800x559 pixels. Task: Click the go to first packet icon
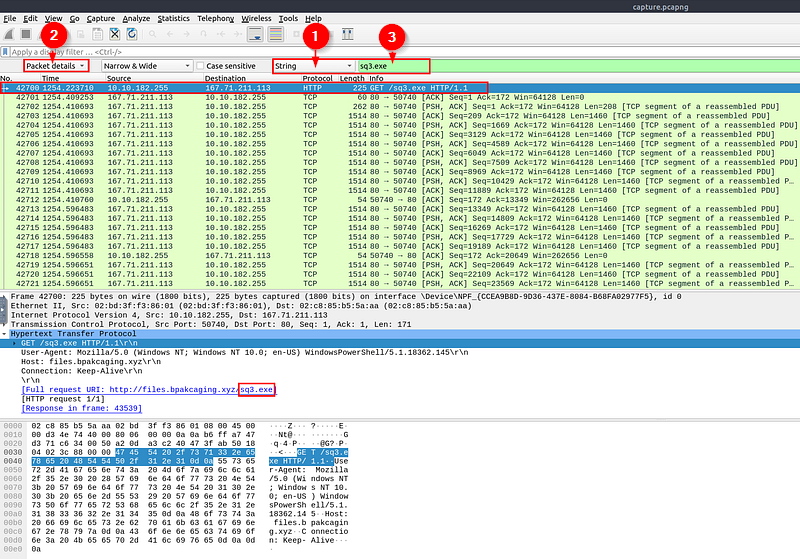(221, 34)
